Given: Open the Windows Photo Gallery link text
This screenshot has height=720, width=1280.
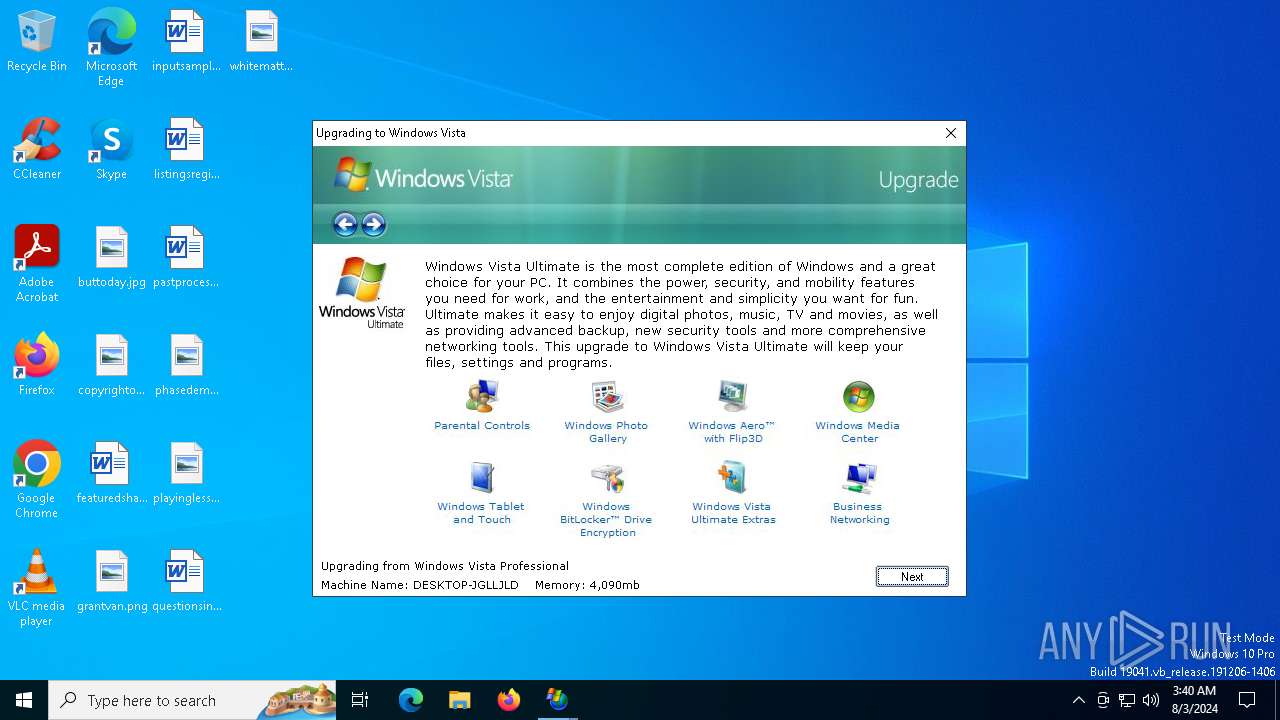Looking at the screenshot, I should [x=606, y=432].
